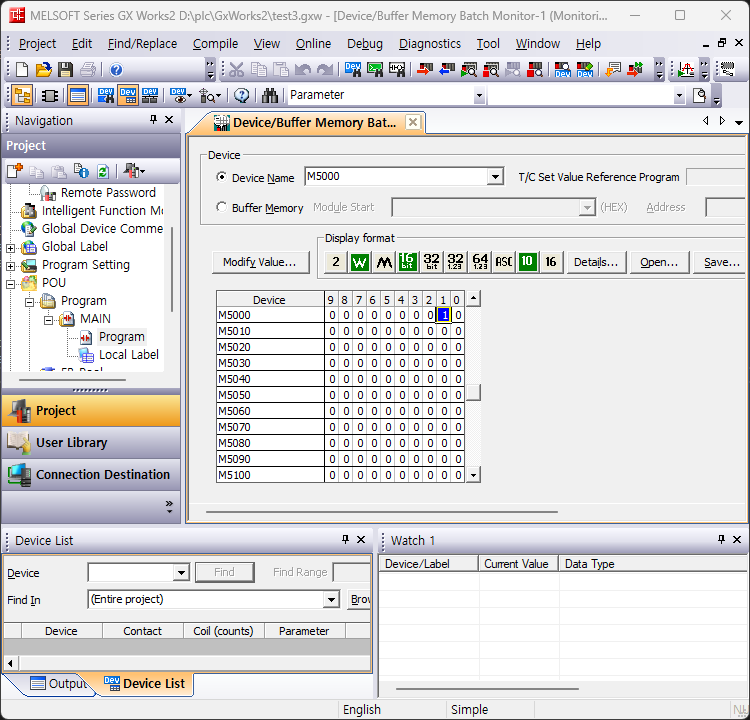Image resolution: width=750 pixels, height=720 pixels.
Task: Click New Data icon in Project toolbar
Action: [x=15, y=170]
